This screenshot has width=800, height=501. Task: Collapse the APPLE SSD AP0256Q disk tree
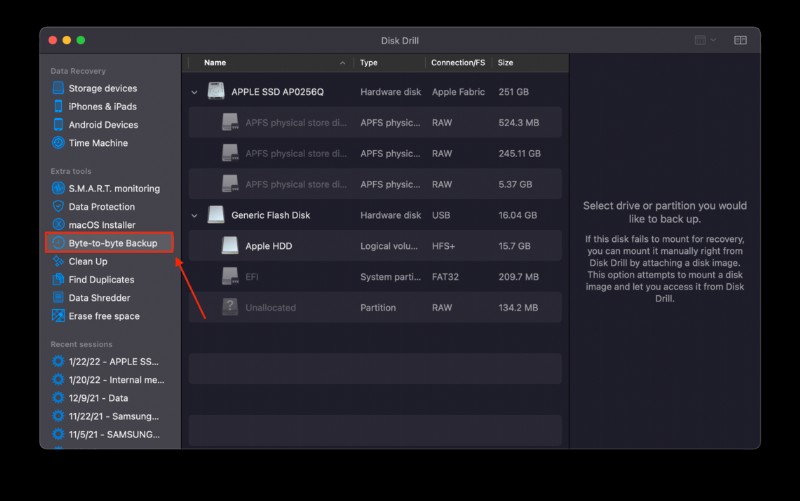point(194,92)
